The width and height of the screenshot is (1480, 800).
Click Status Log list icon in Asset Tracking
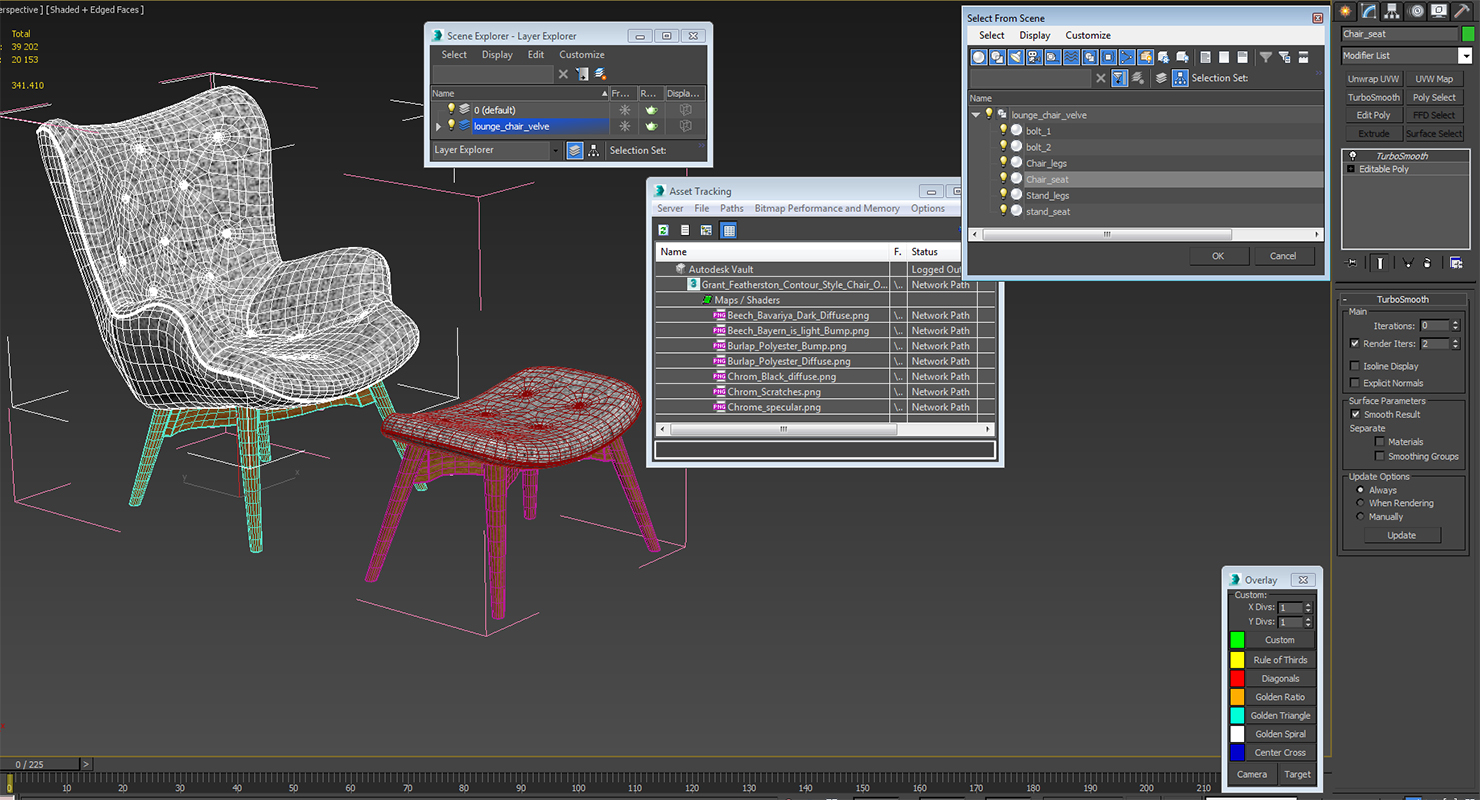(x=685, y=230)
